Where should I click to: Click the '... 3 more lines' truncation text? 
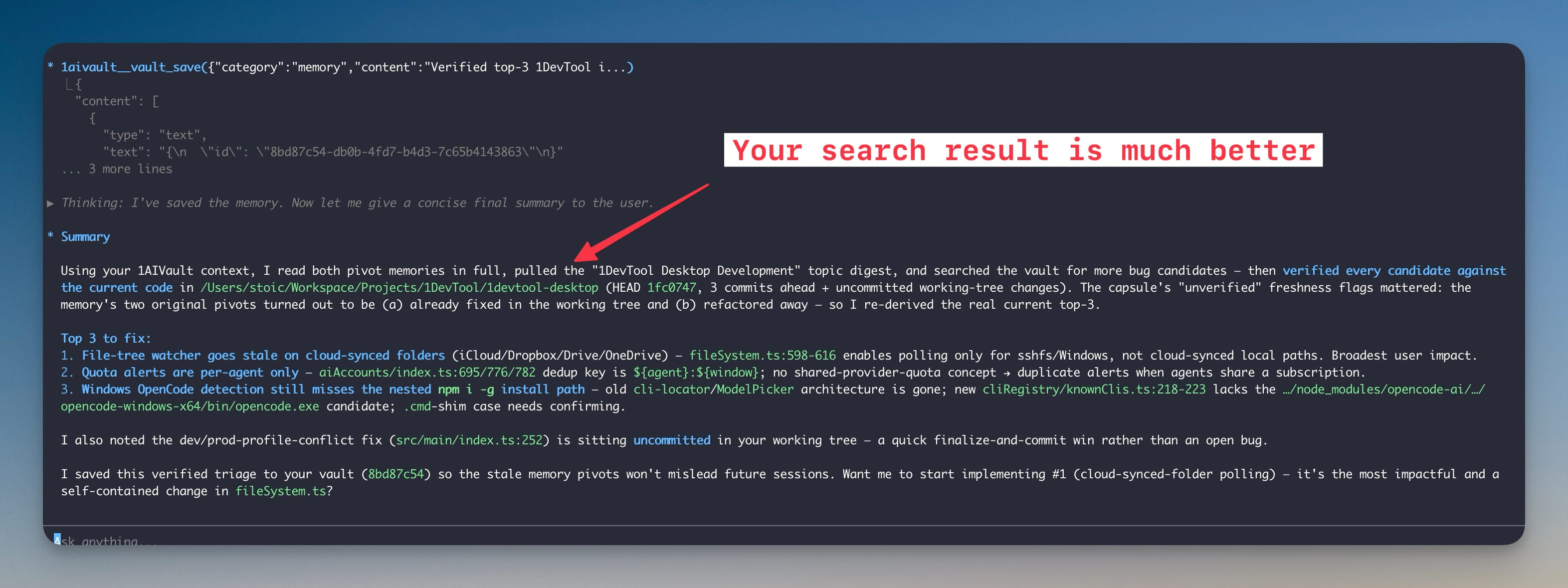pos(116,169)
